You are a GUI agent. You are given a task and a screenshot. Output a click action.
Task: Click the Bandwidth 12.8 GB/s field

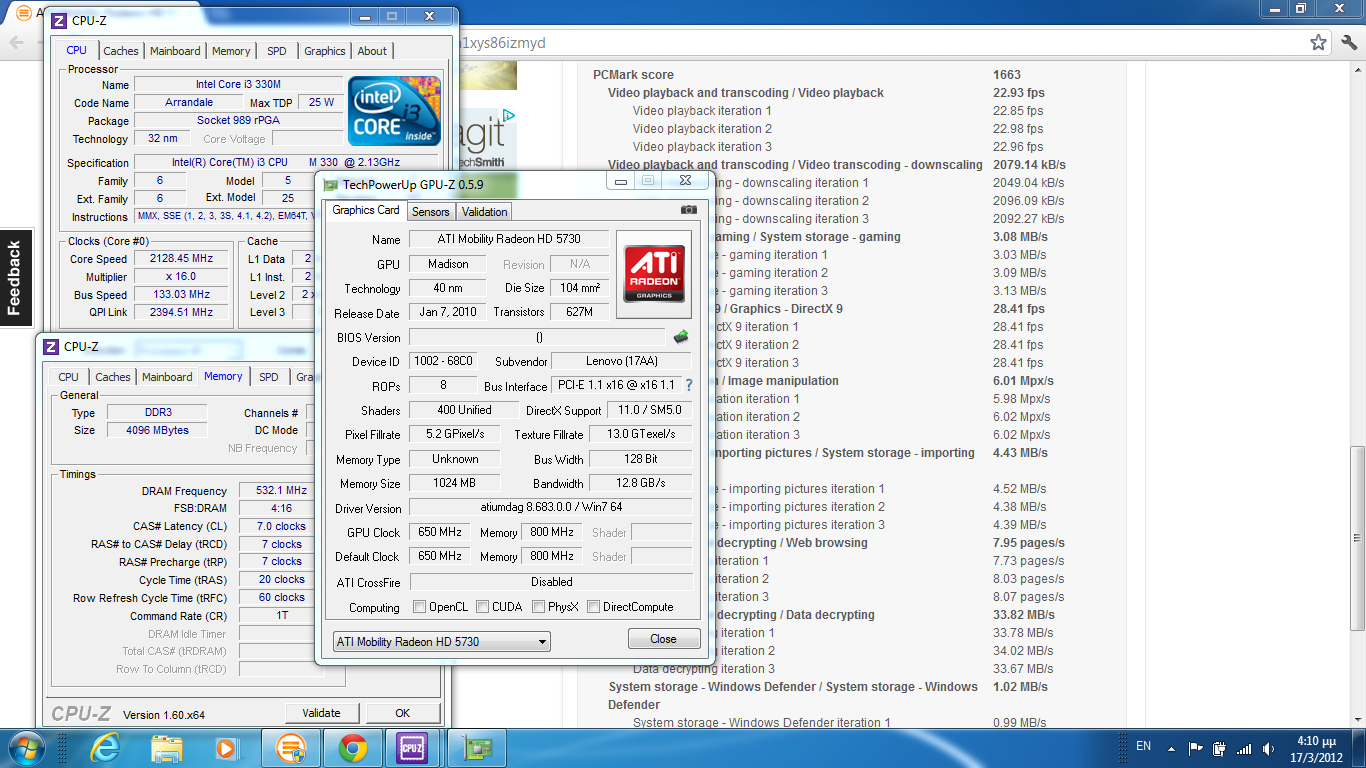(640, 483)
